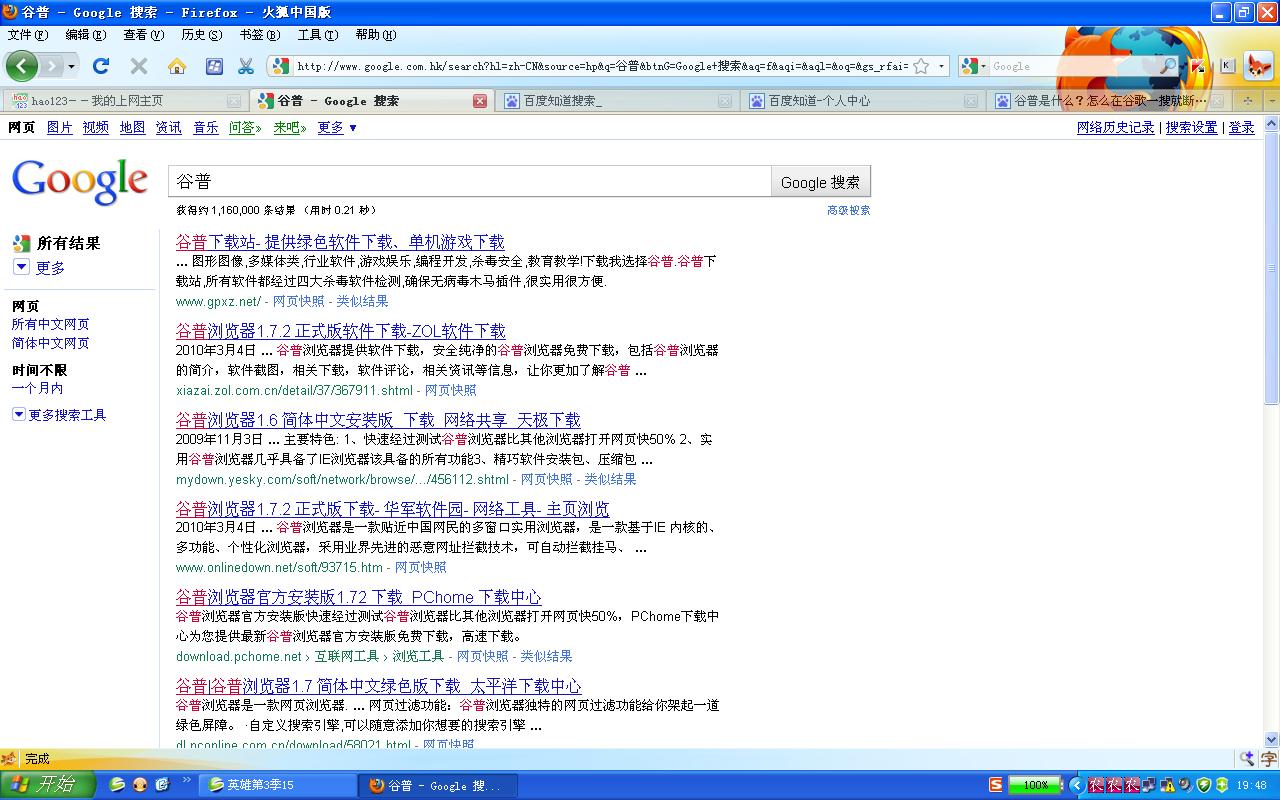The height and width of the screenshot is (800, 1280).
Task: Go back with the green back arrow
Action: (21, 66)
